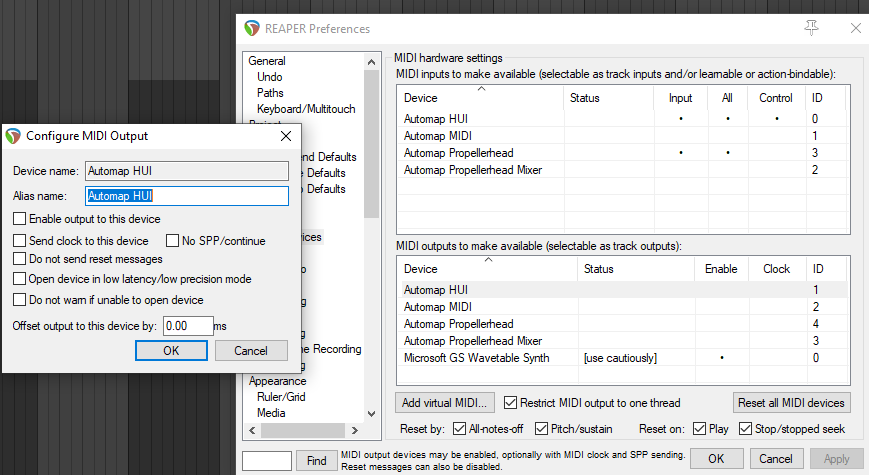Select Automap HUI in MIDI outputs list

[623, 289]
